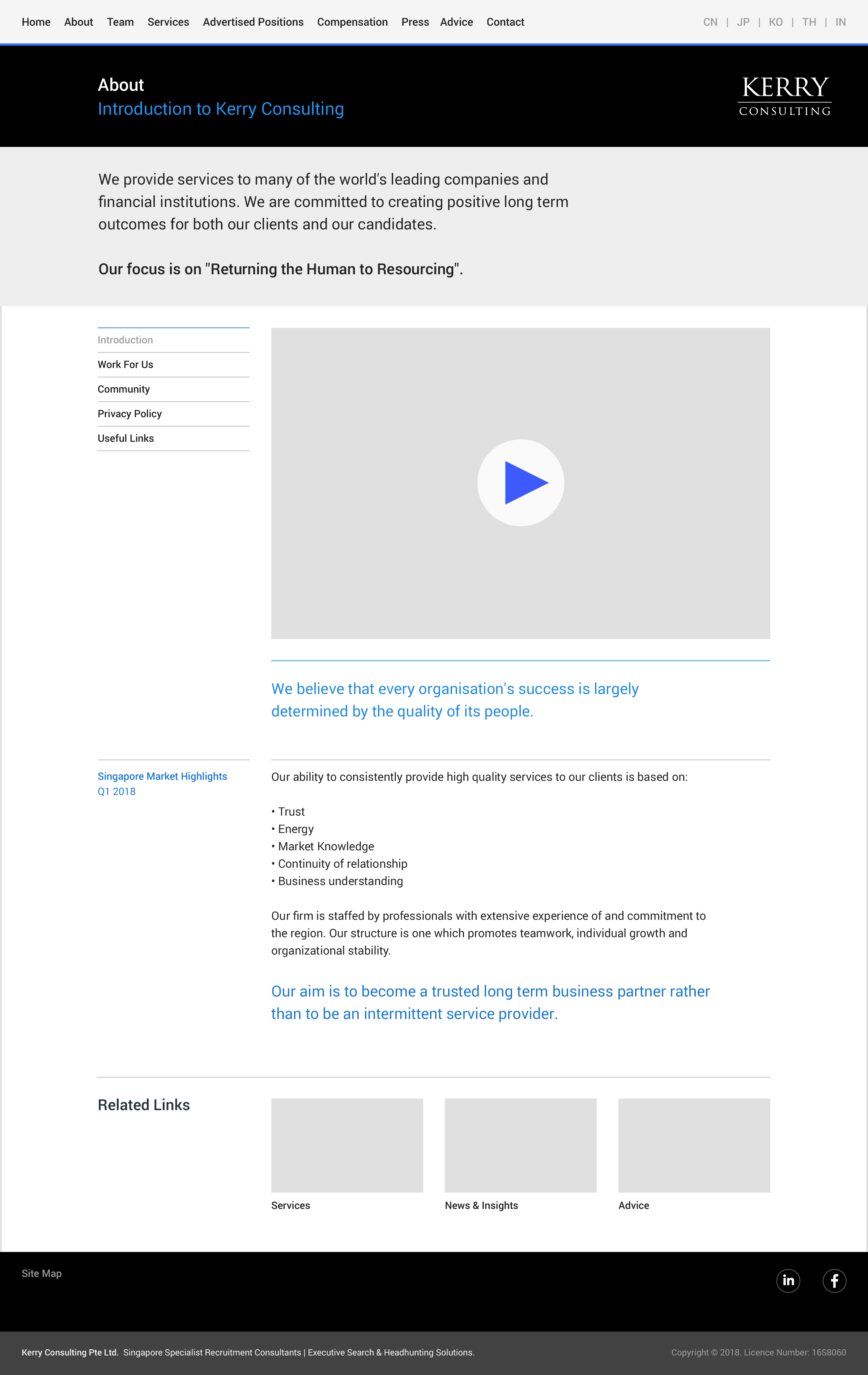Open the Services menu item in top navigation
The image size is (868, 1375).
pos(168,22)
